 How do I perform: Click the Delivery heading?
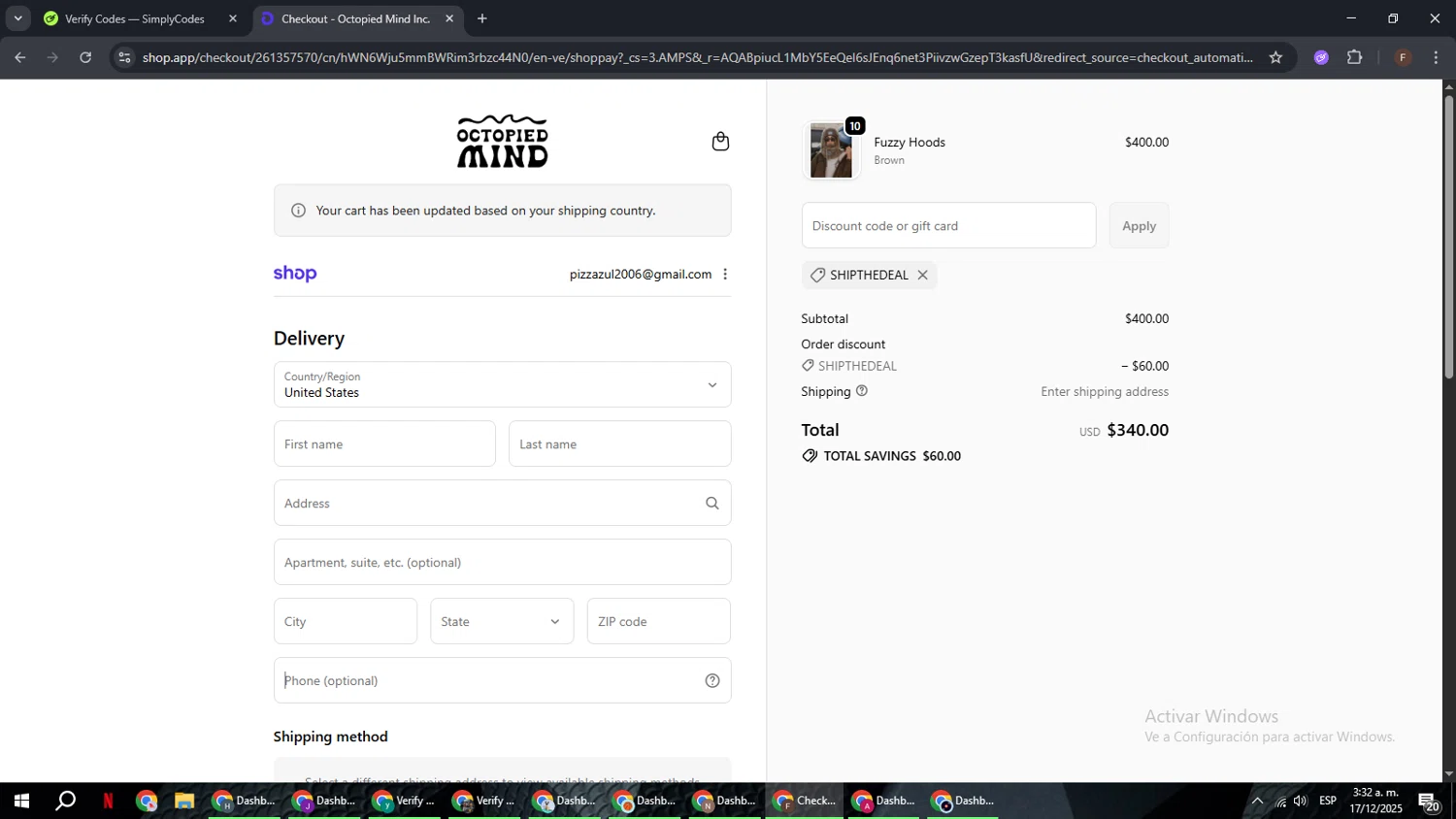309,338
